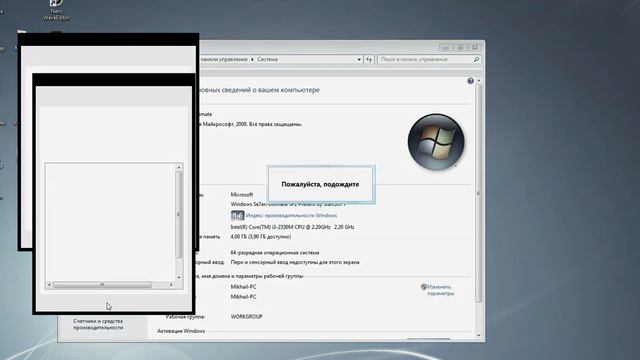Open the Nero WaveEditor desktop shortcut
The image size is (640, 360).
point(56,10)
